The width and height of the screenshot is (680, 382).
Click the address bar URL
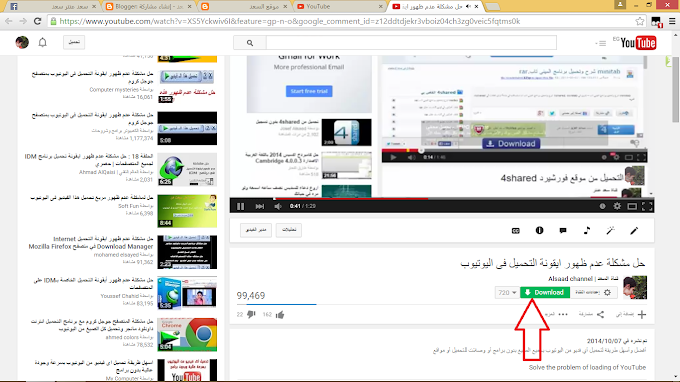click(290, 21)
